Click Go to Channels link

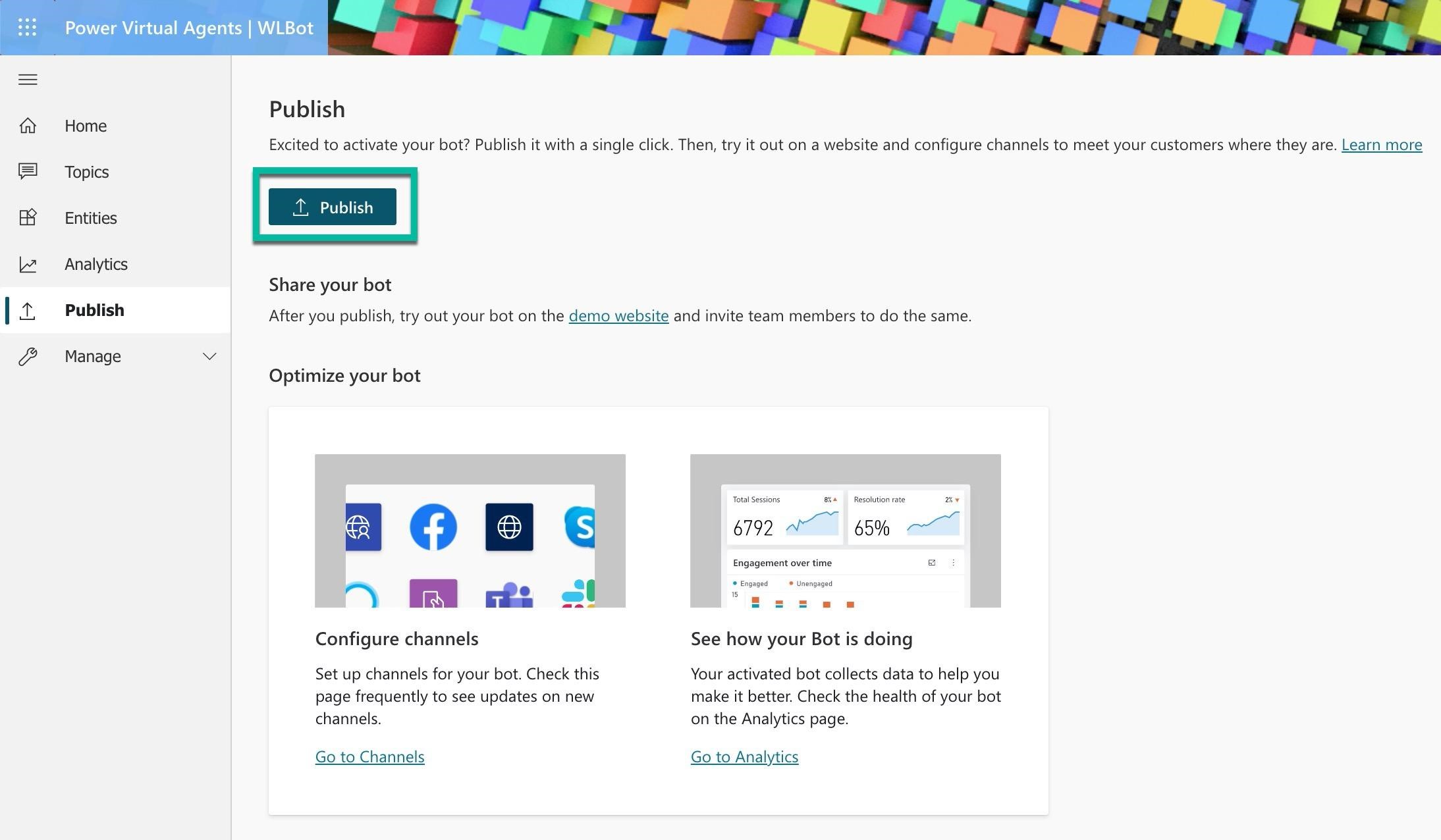(370, 755)
